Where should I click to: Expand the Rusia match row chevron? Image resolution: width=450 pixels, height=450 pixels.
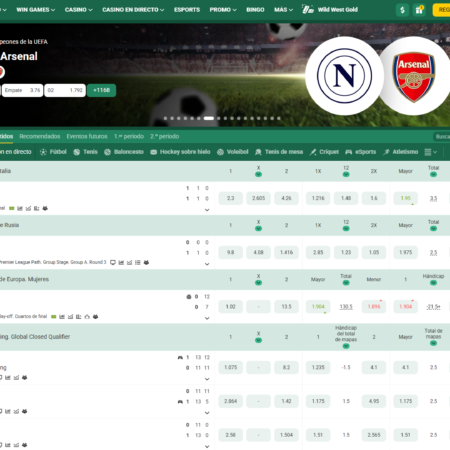(207, 264)
